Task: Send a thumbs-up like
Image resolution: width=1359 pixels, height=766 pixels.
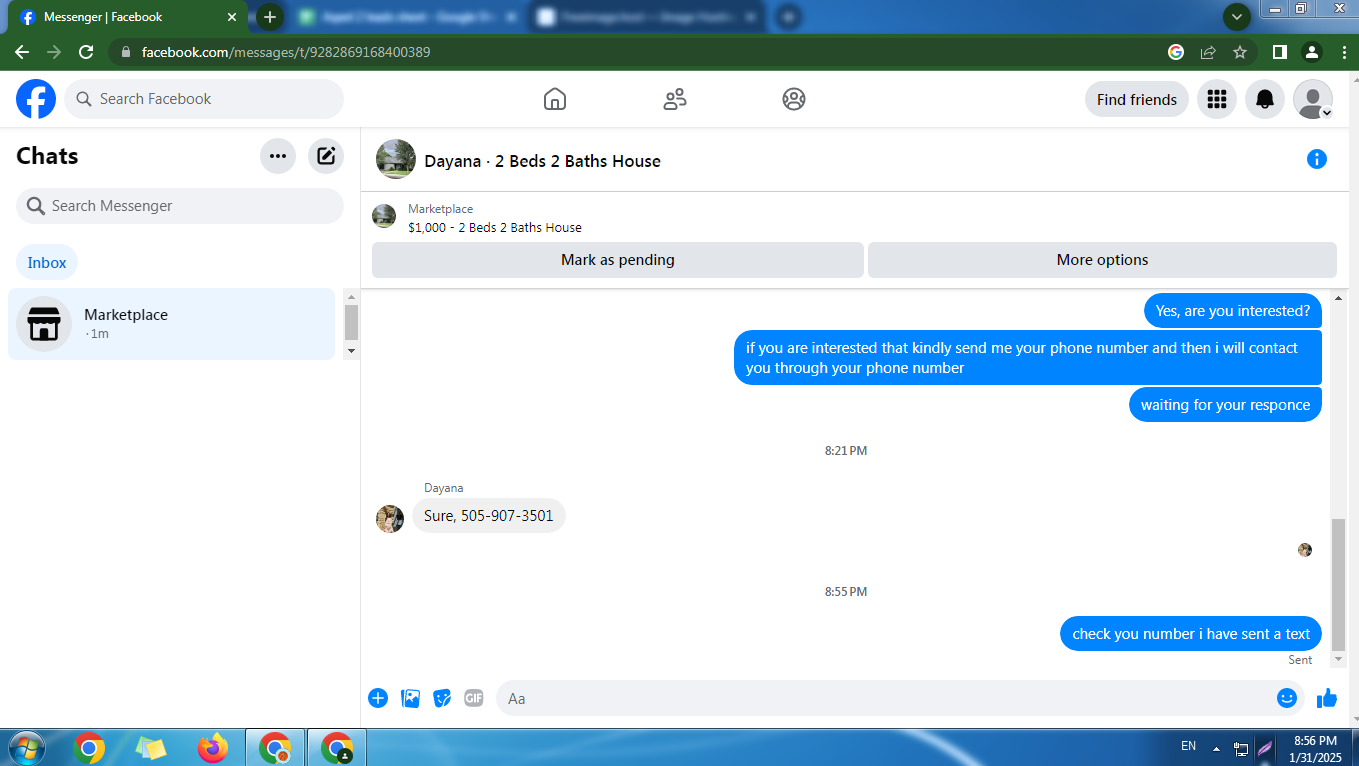Action: click(x=1327, y=698)
